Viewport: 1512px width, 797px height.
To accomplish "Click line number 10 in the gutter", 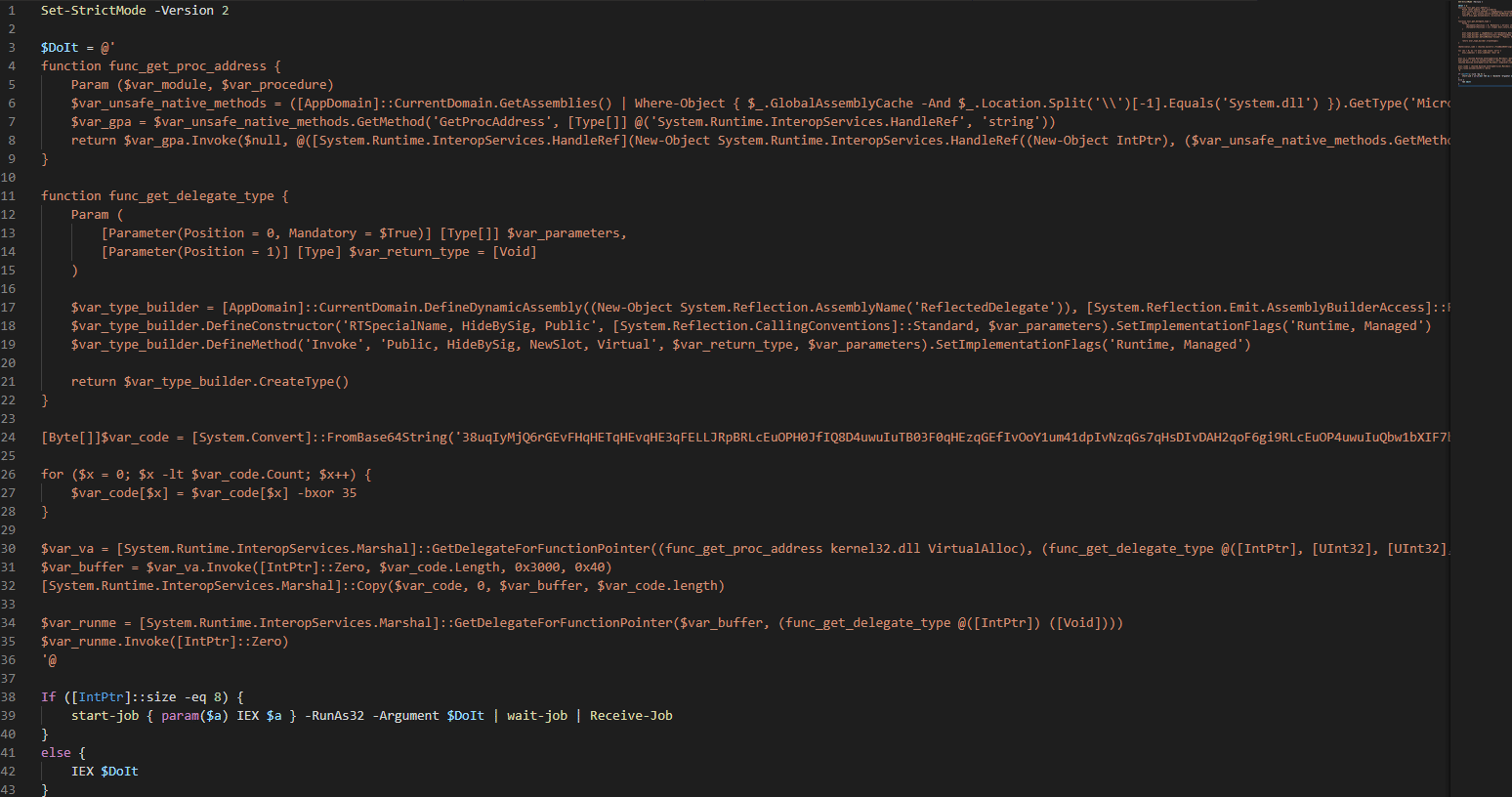I will [x=9, y=178].
